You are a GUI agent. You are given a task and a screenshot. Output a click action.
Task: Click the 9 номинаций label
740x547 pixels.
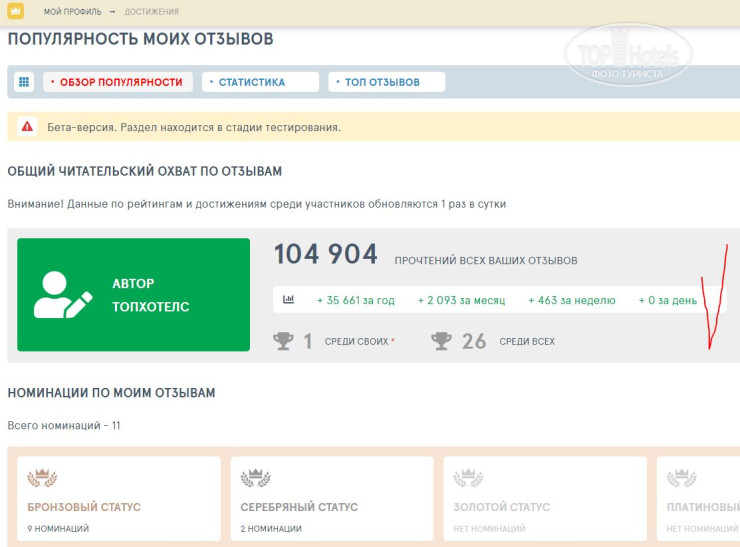pyautogui.click(x=58, y=529)
